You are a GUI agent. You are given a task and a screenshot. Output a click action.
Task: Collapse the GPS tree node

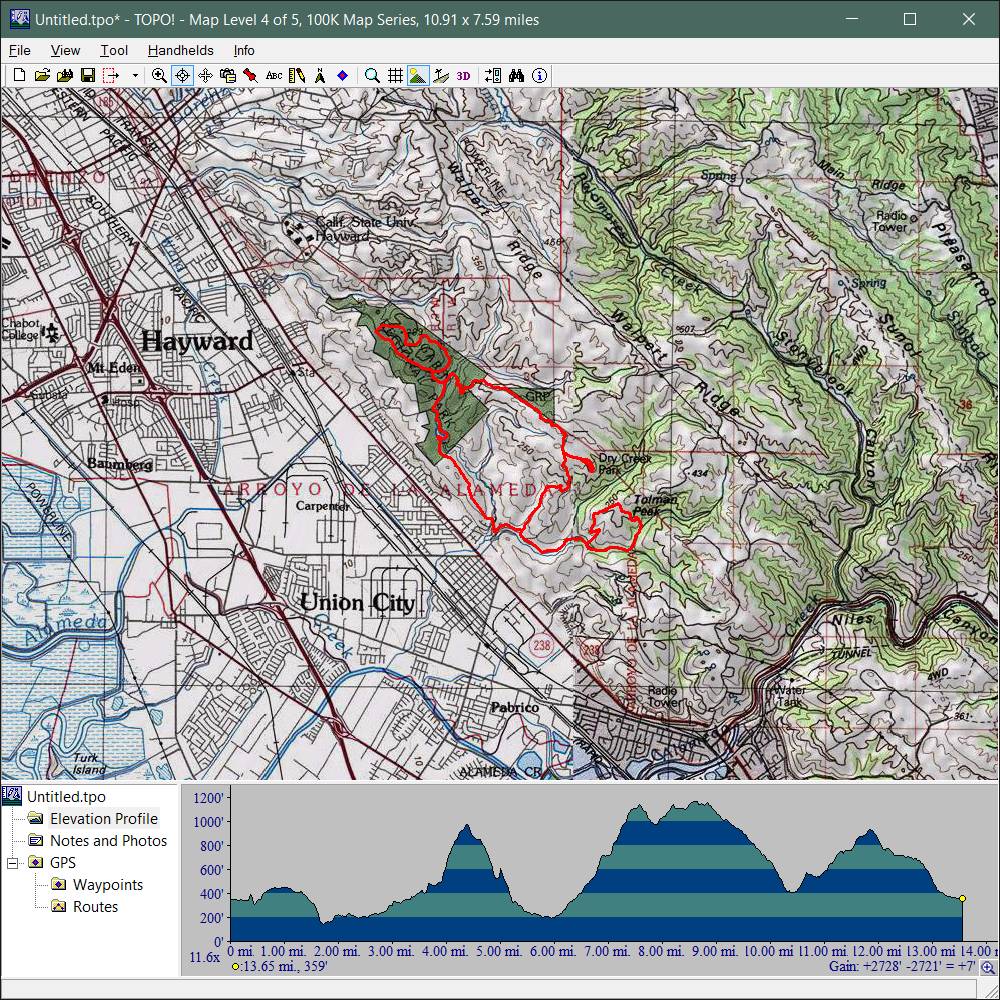tap(14, 863)
